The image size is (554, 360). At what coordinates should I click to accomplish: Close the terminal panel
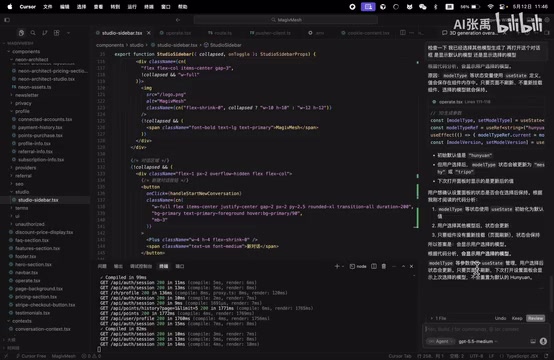(x=412, y=266)
